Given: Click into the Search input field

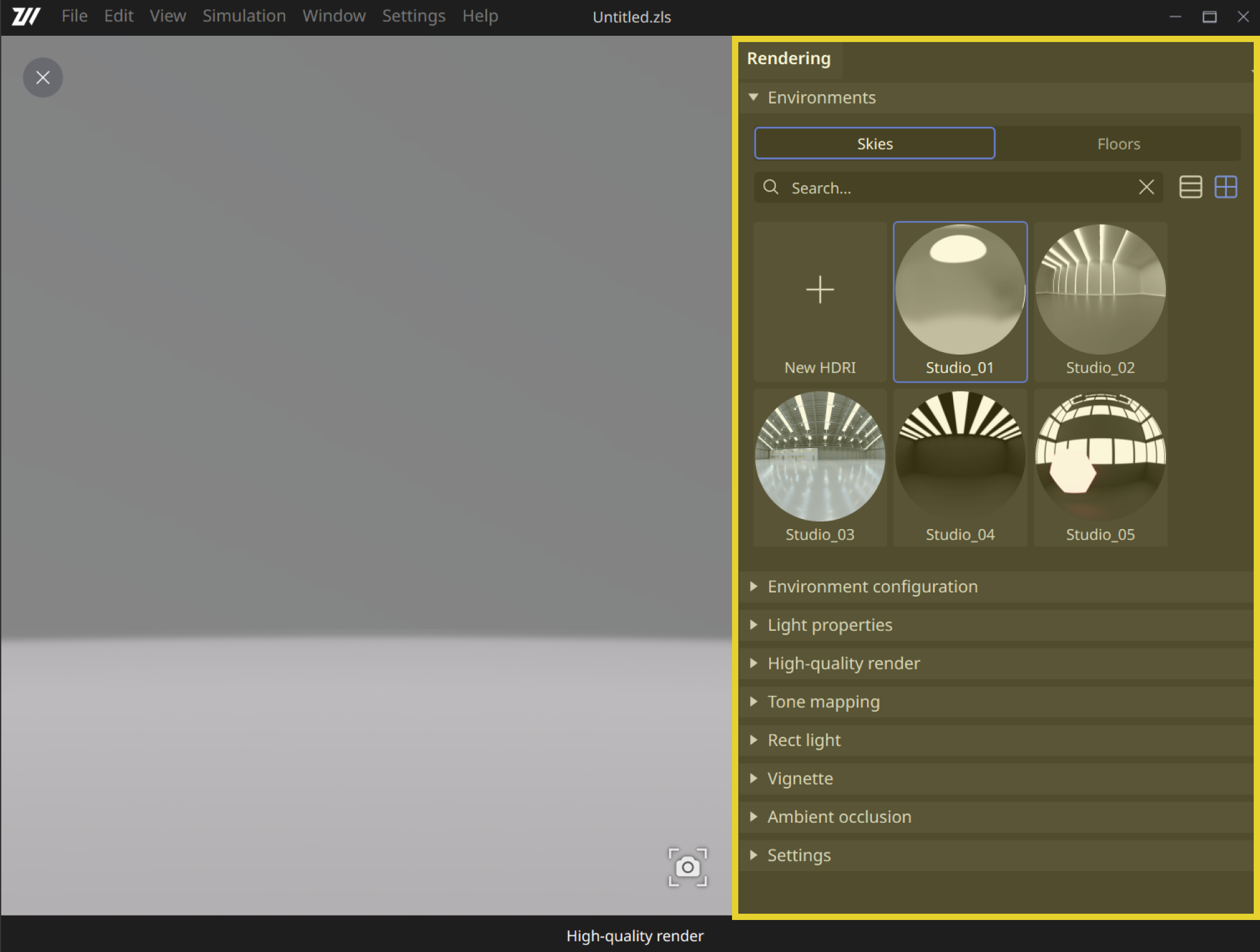Looking at the screenshot, I should pyautogui.click(x=954, y=188).
